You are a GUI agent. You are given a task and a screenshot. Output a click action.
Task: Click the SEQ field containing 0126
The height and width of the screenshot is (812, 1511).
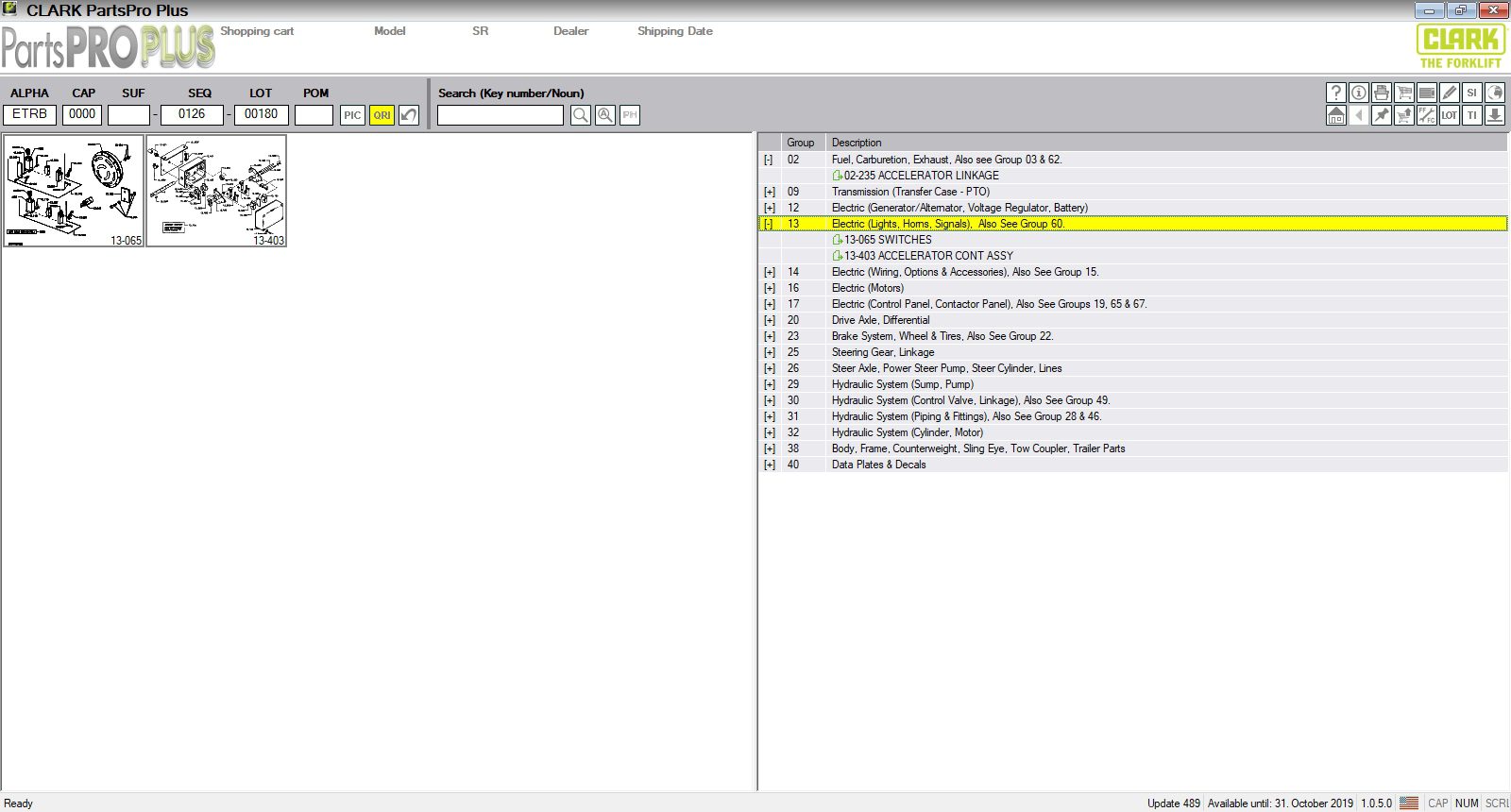[x=192, y=114]
